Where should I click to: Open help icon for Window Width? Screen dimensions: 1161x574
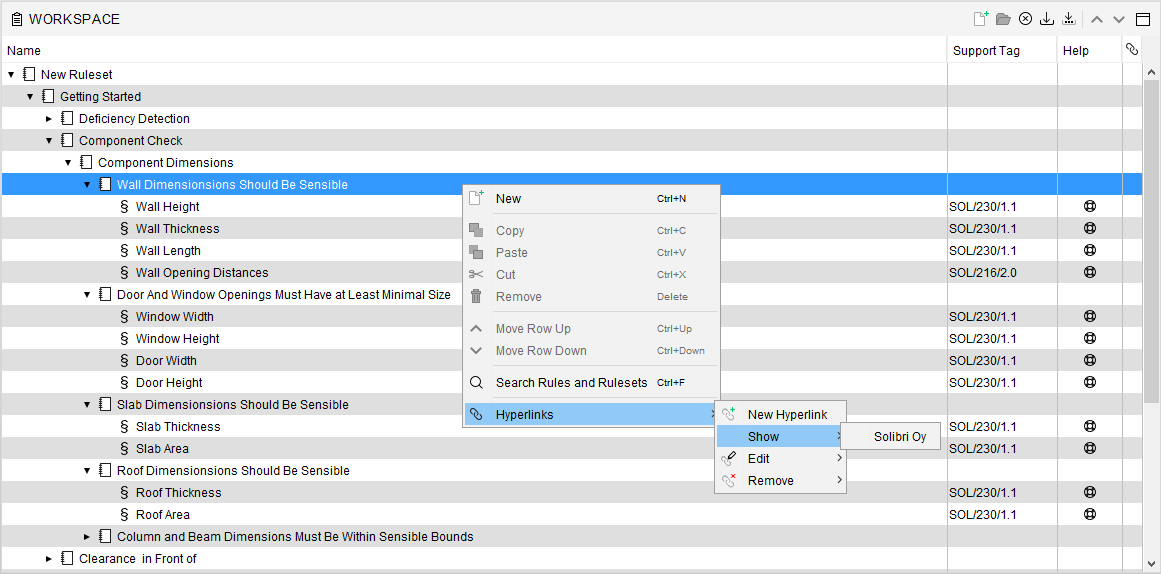pos(1089,316)
